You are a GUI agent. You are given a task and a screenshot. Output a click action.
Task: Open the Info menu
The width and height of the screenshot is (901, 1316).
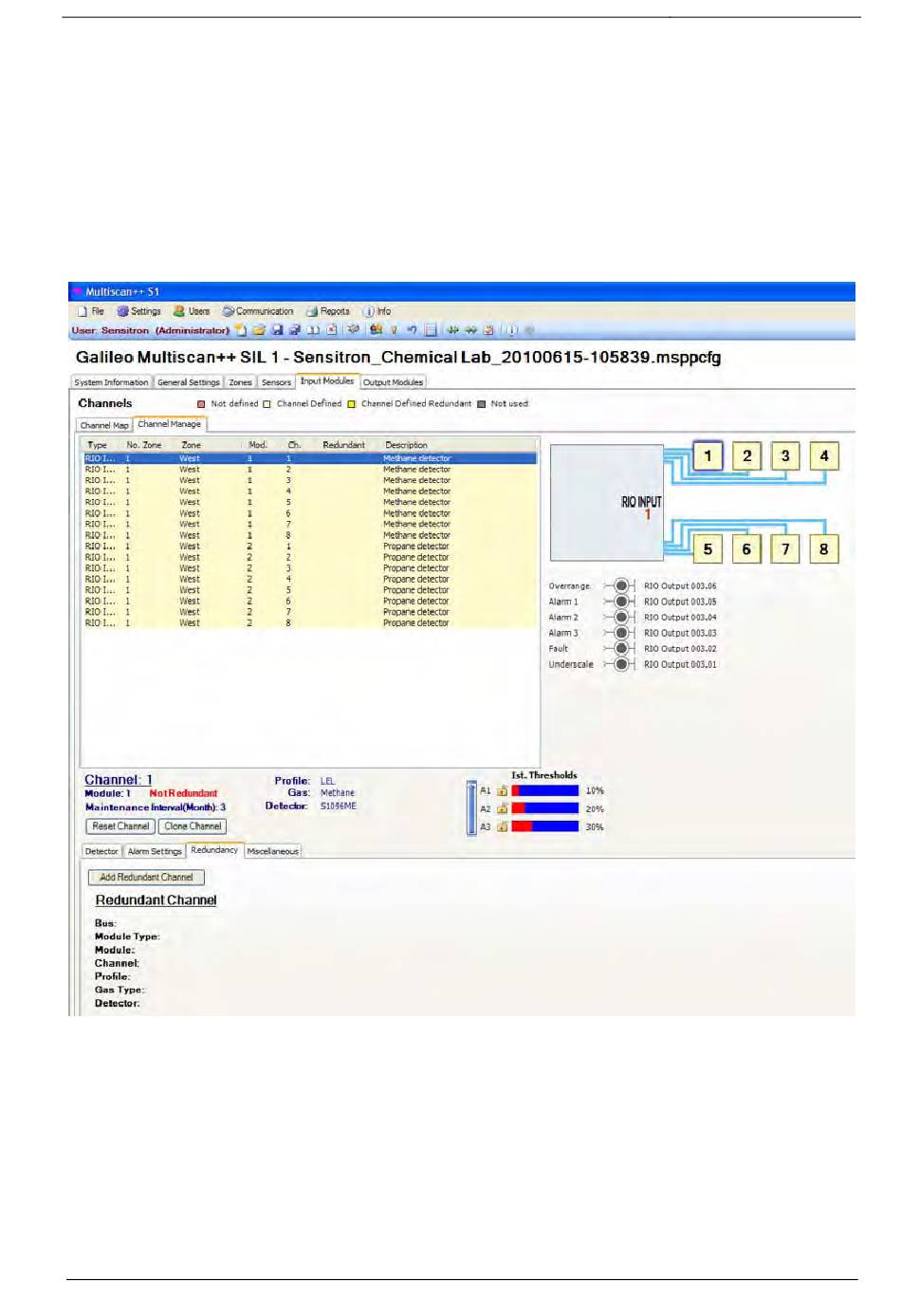coord(377,311)
